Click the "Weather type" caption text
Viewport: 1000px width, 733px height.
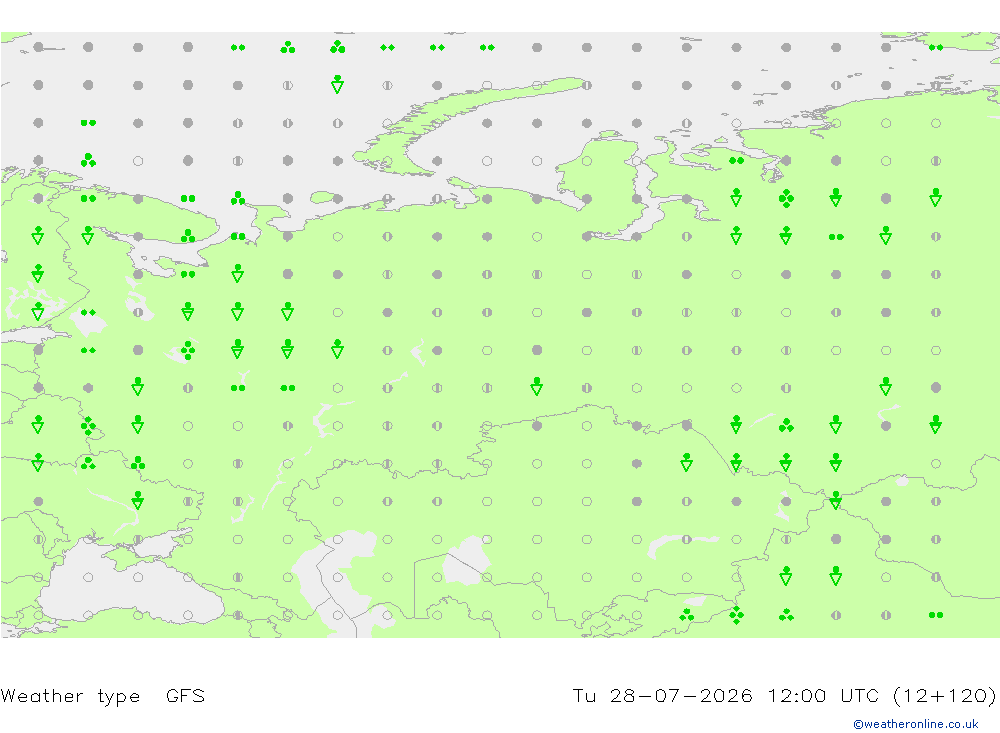tap(70, 696)
